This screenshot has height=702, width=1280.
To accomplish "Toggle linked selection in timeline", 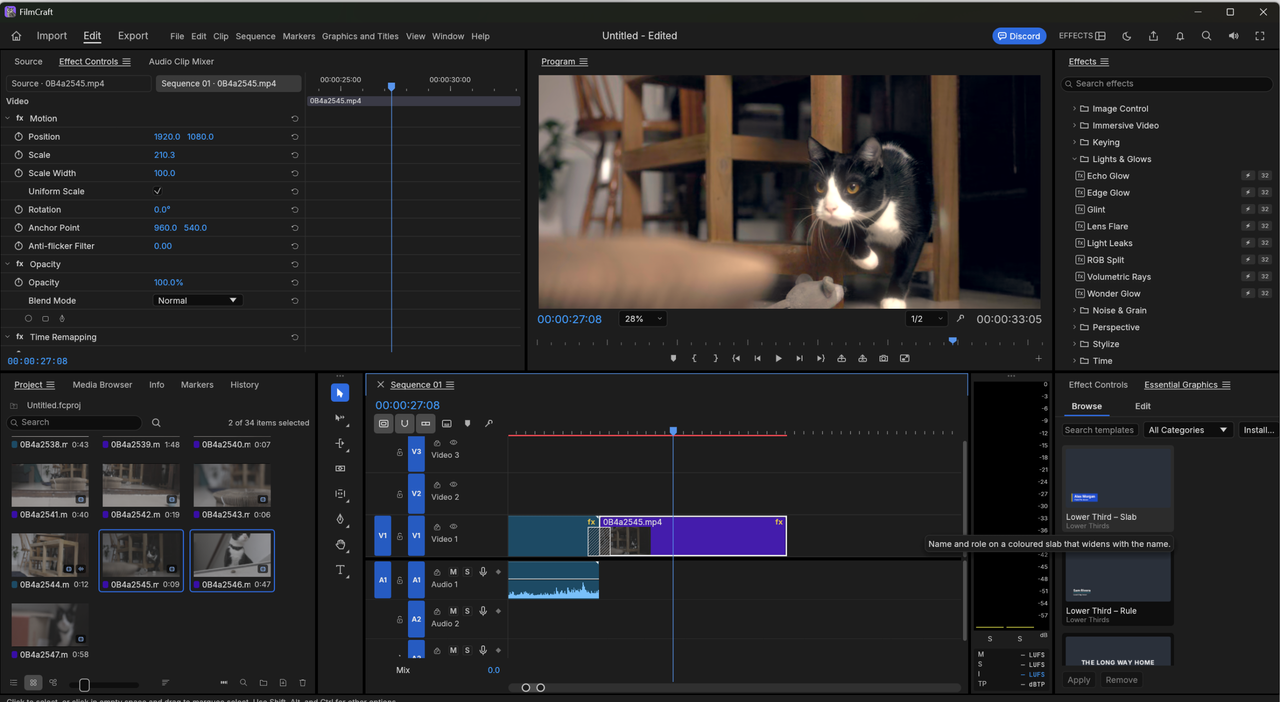I will pos(425,424).
